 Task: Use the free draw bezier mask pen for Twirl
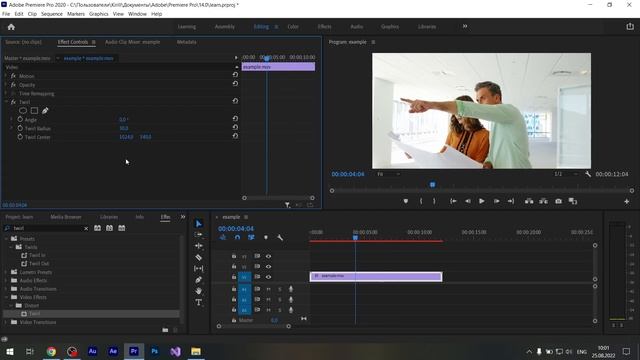pyautogui.click(x=45, y=111)
